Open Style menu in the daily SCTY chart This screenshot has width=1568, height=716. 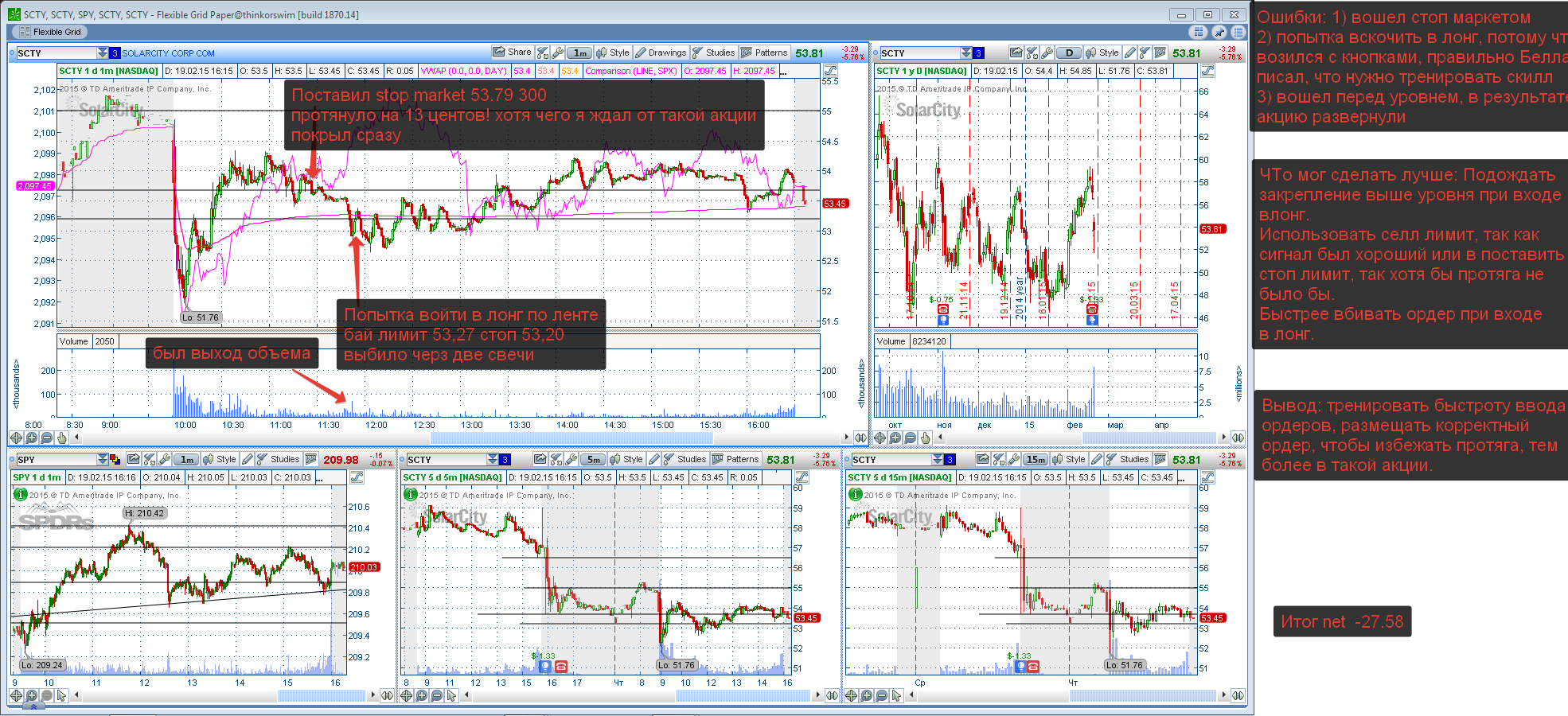(x=1102, y=53)
